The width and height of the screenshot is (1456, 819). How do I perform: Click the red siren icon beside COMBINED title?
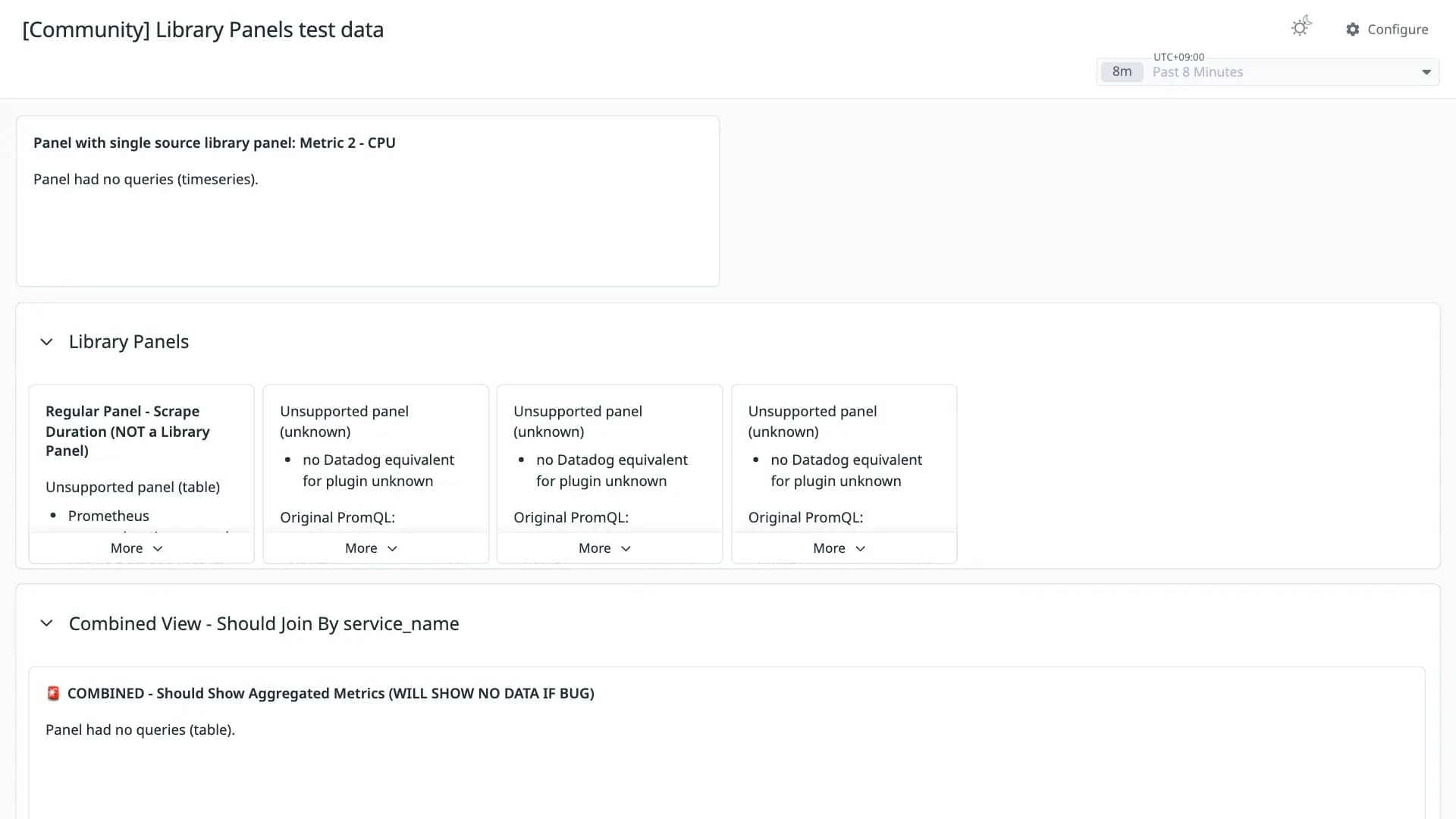(53, 693)
